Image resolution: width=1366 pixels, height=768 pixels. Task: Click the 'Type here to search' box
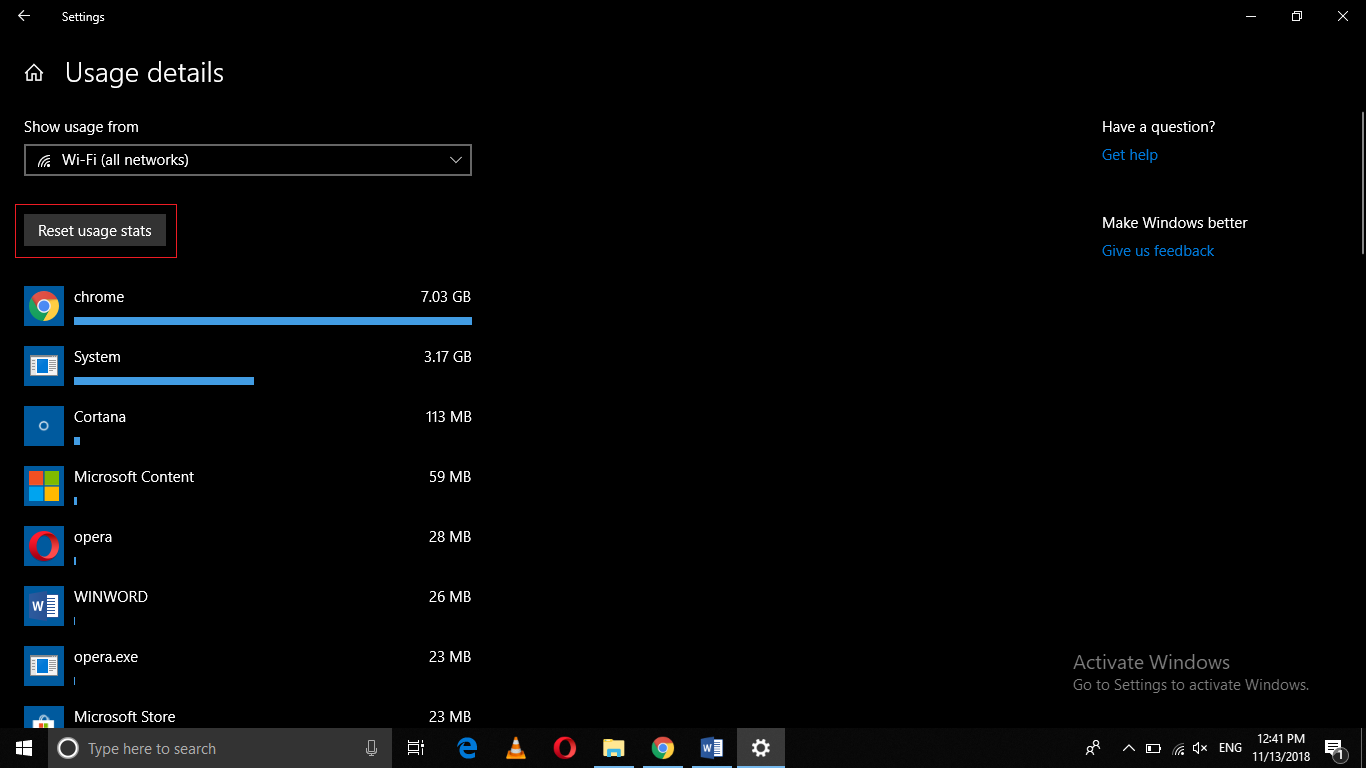point(219,748)
